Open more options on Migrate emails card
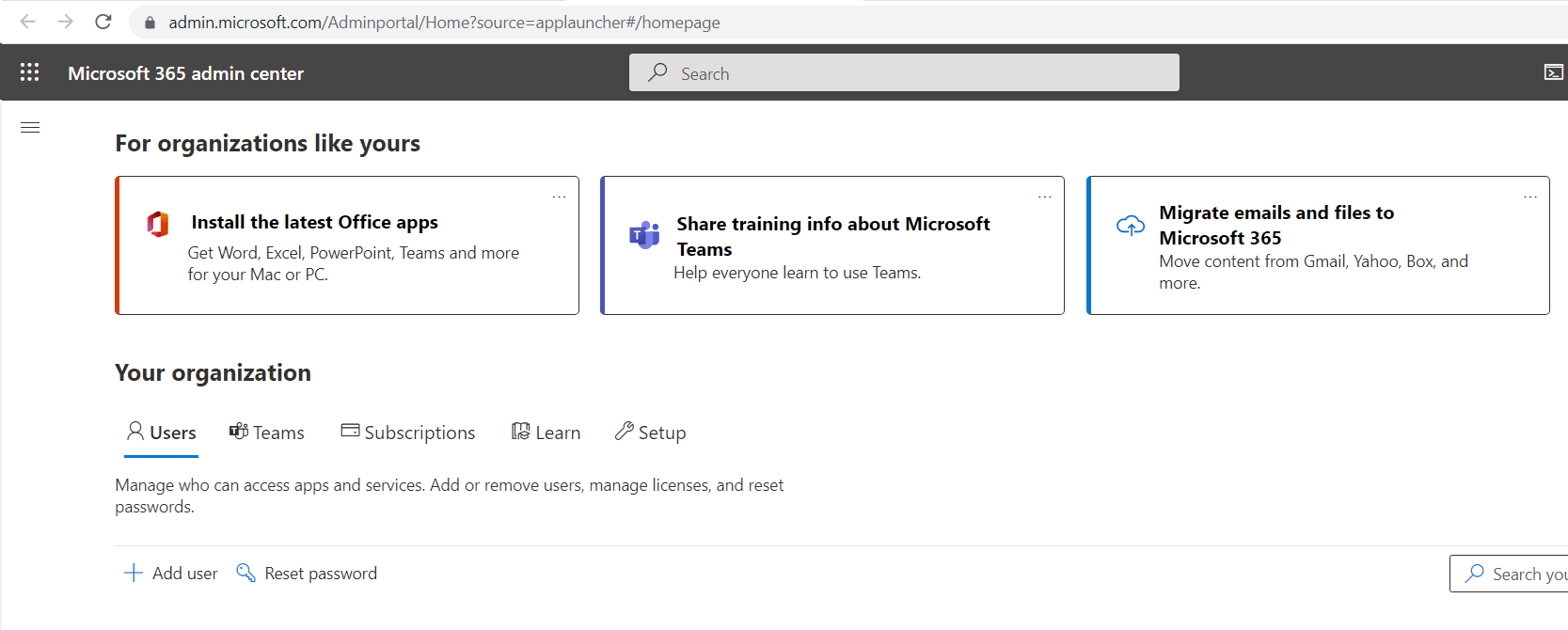The width and height of the screenshot is (1568, 630). [1530, 197]
